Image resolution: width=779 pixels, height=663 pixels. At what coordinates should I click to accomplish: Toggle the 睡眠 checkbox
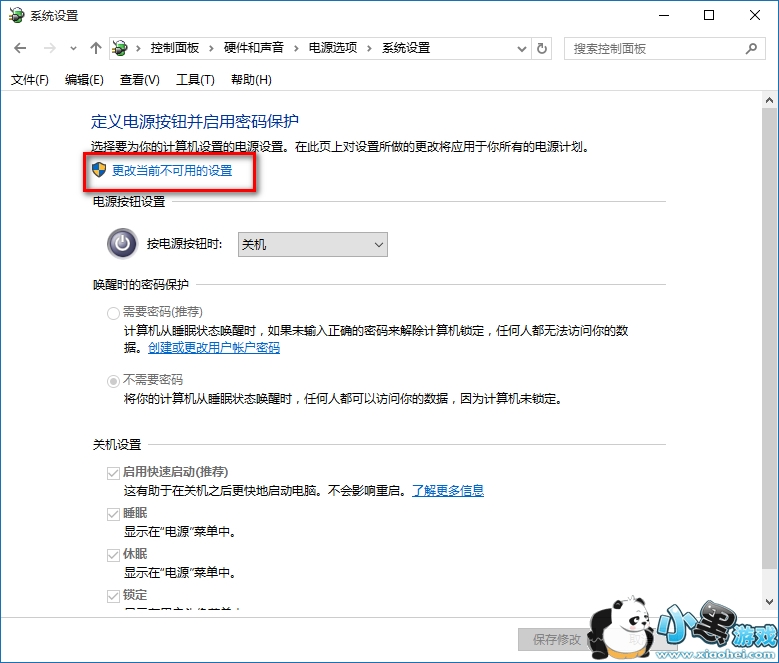tap(113, 514)
